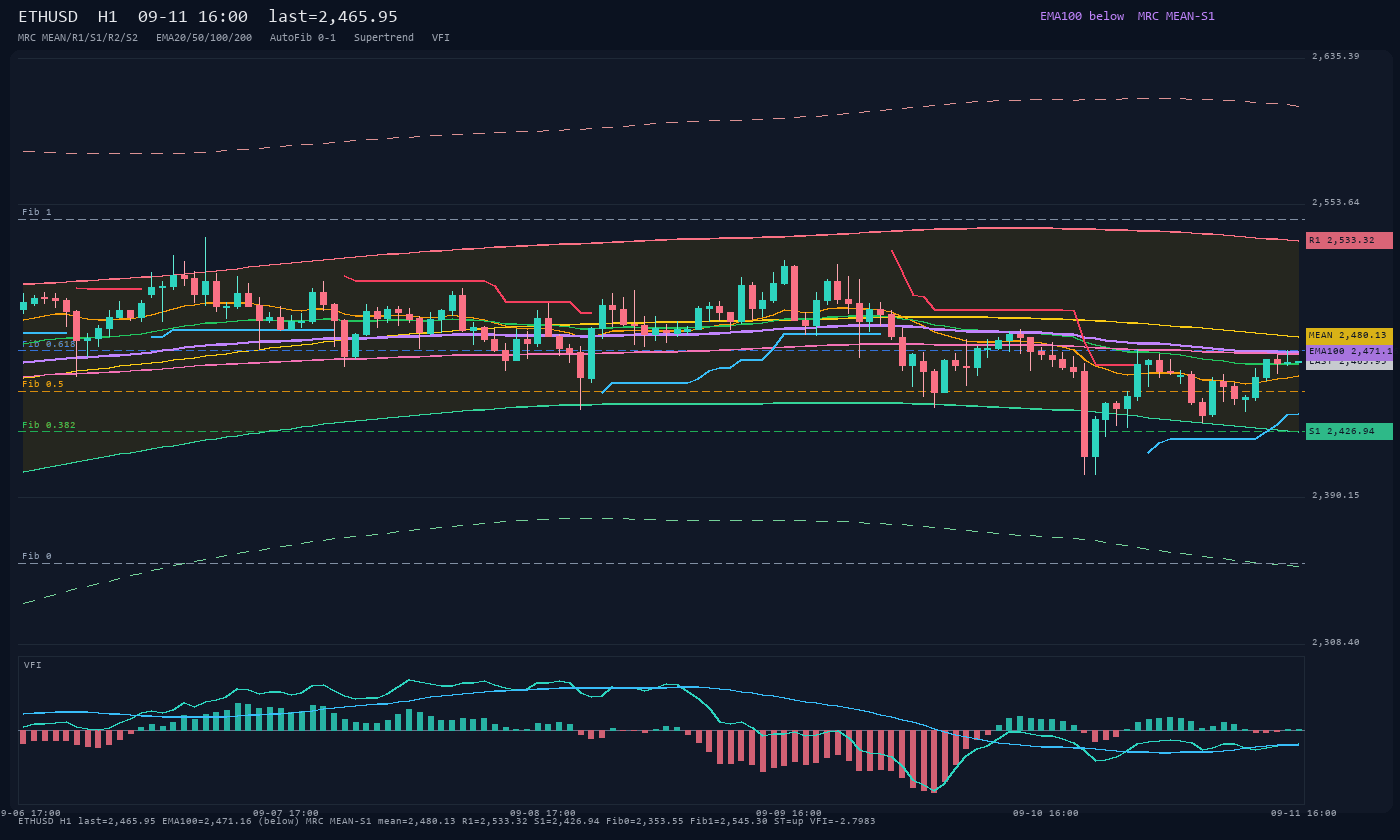Click the VFI indicator panel title

33,665
